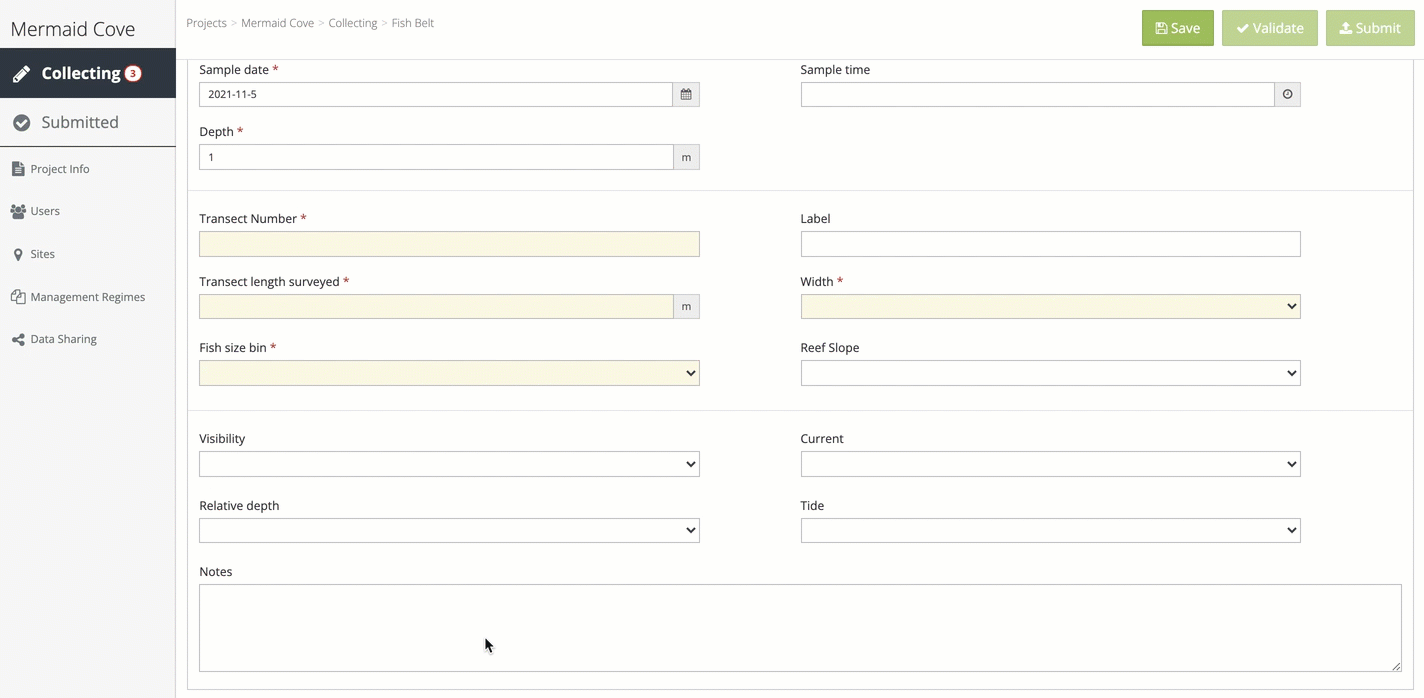The width and height of the screenshot is (1424, 698).
Task: Focus the Label input field
Action: tap(1050, 244)
